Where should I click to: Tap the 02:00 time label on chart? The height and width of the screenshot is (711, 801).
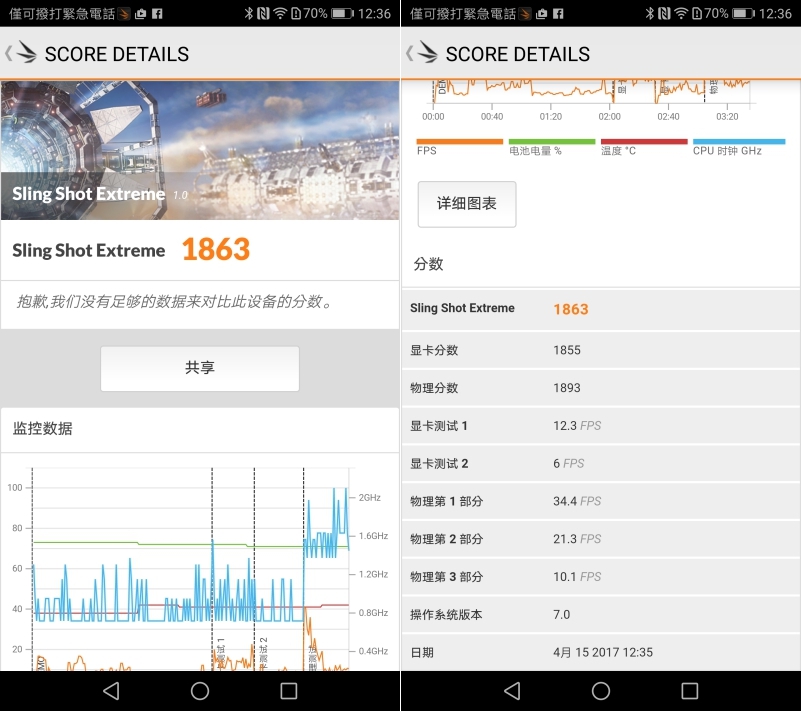609,116
